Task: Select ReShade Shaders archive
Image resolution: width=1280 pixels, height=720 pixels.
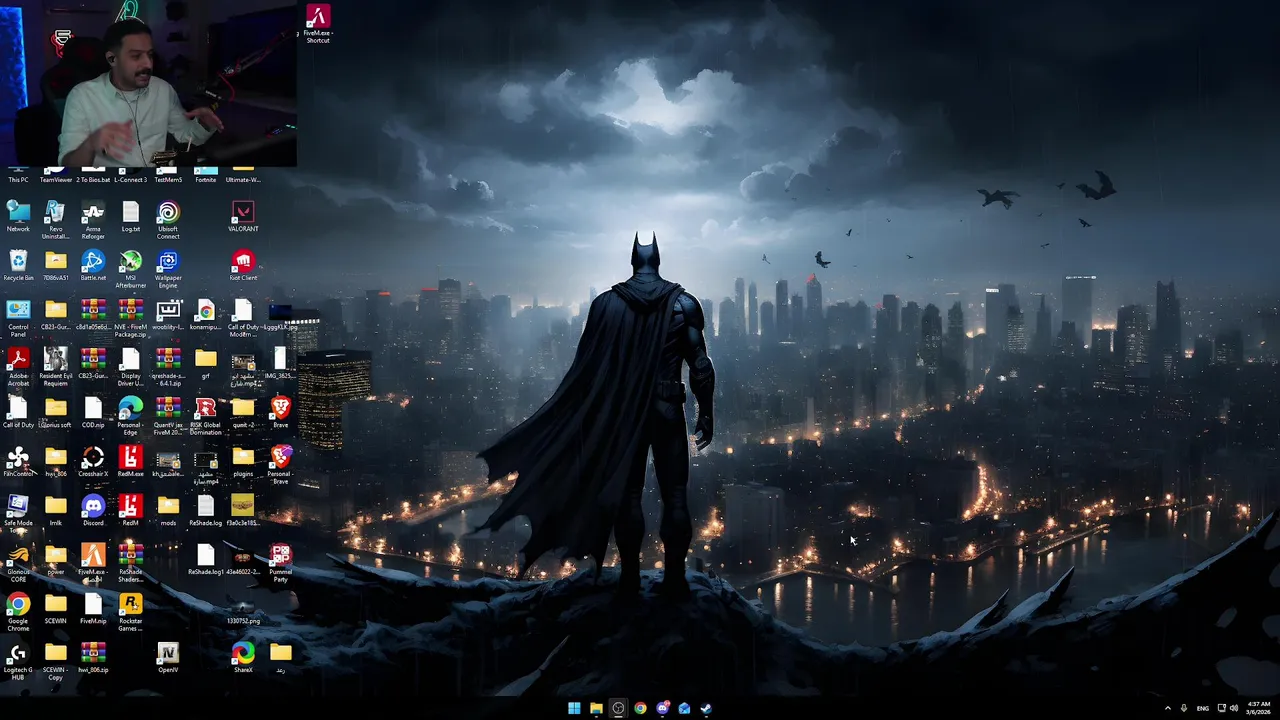Action: pos(131,563)
